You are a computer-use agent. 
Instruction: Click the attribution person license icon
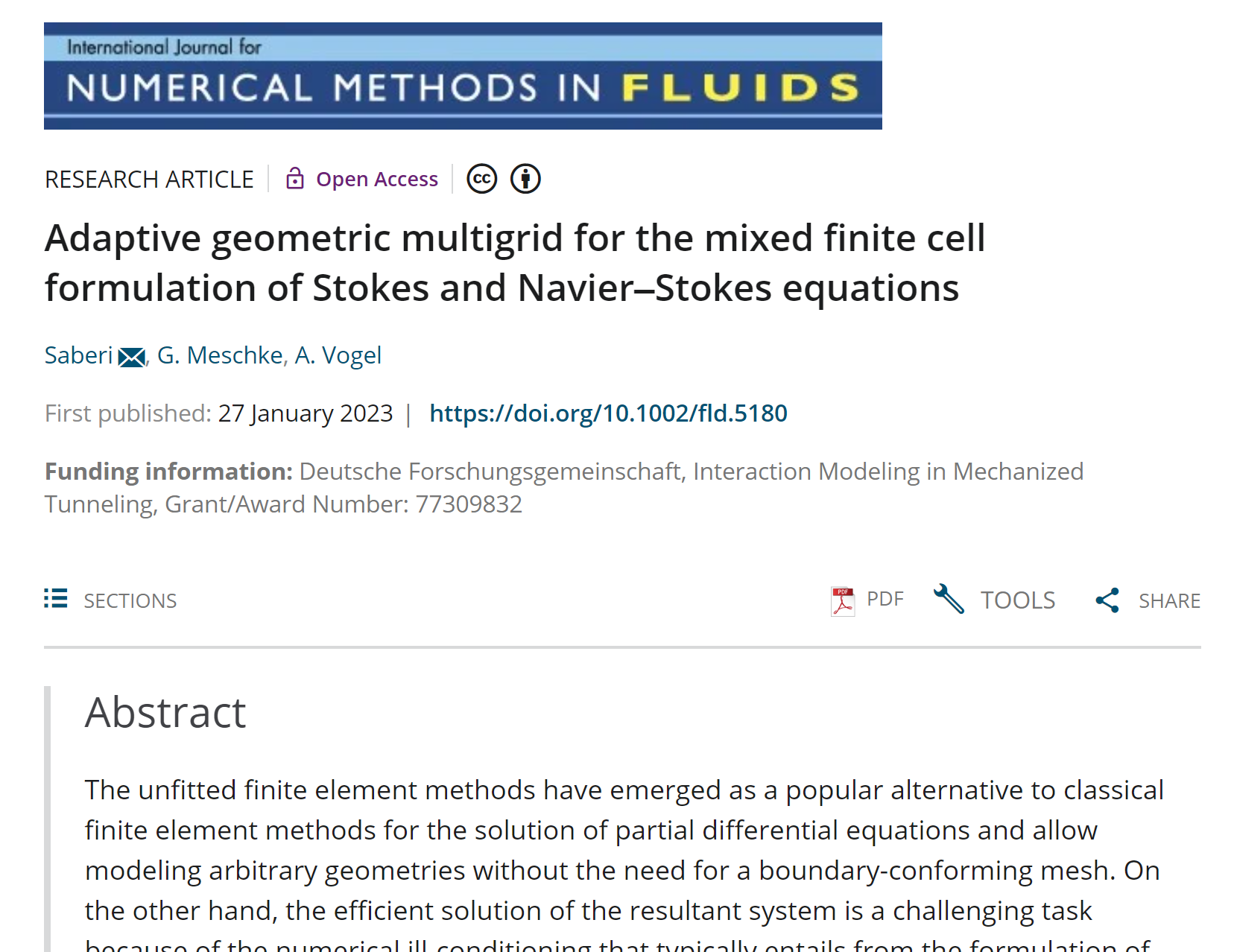pyautogui.click(x=525, y=179)
